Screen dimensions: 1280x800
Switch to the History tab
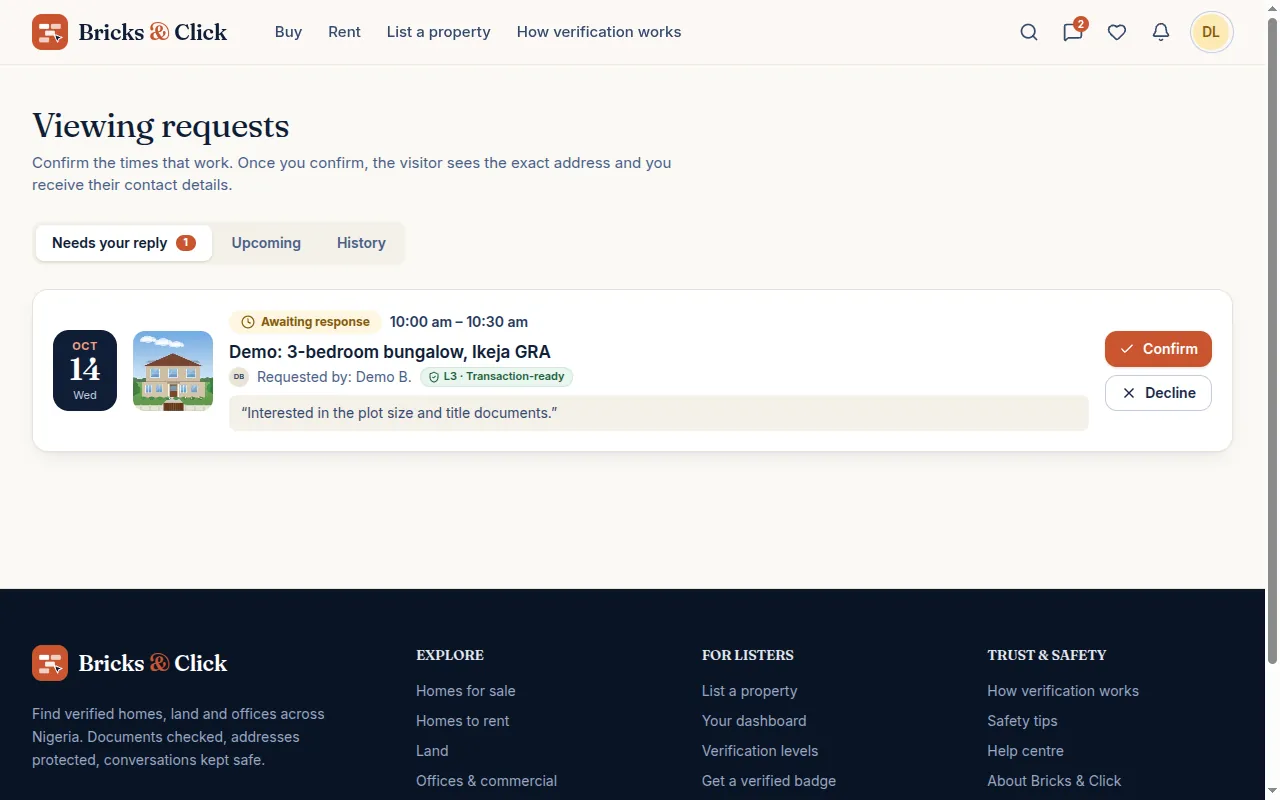[361, 243]
